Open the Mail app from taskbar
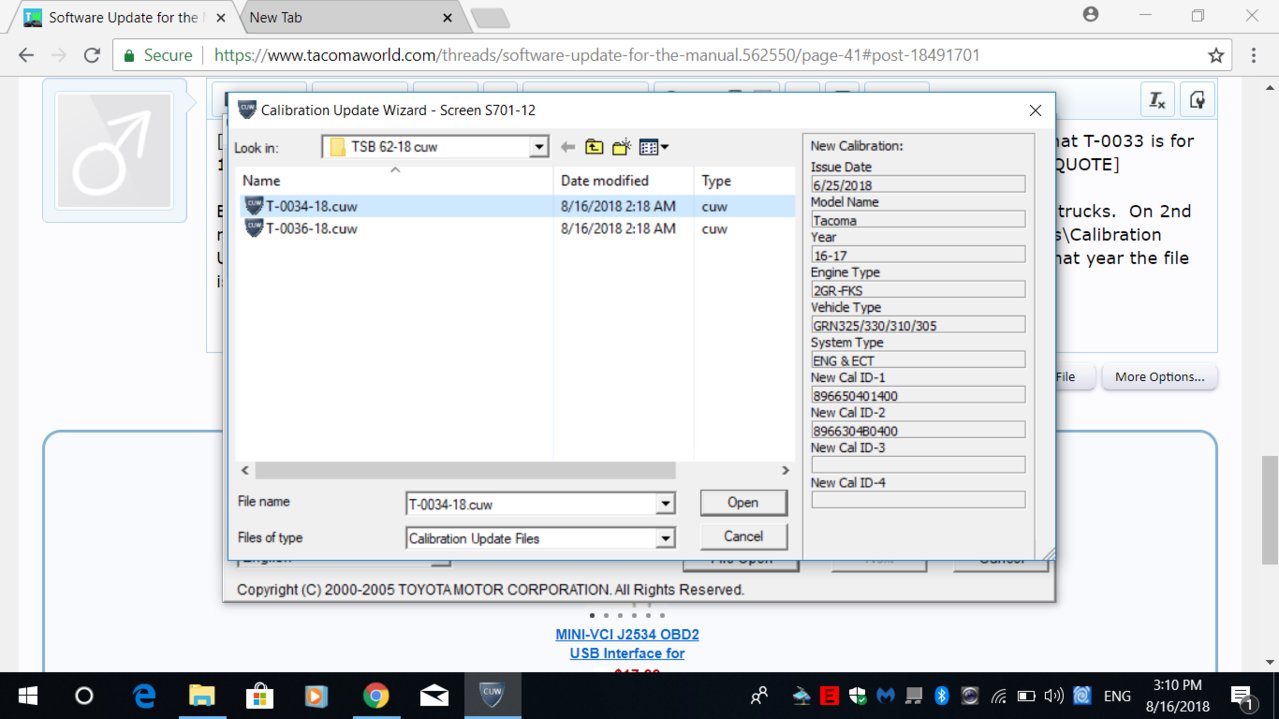This screenshot has height=719, width=1279. 434,696
